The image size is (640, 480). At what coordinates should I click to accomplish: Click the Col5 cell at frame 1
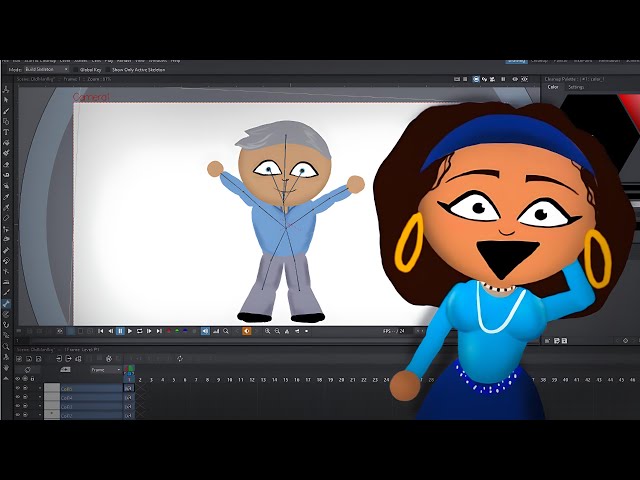click(129, 389)
